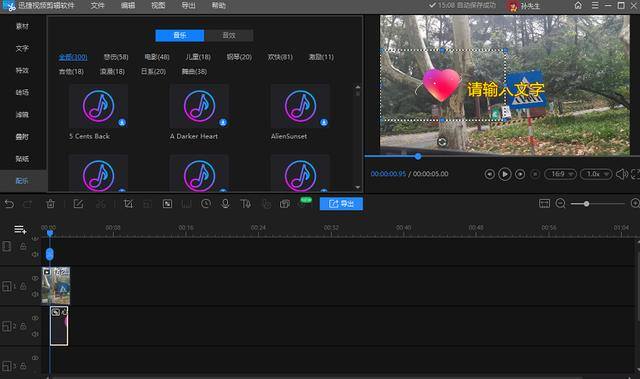Click the stacked cube icon in toolbar
640x379 pixels.
[284, 204]
